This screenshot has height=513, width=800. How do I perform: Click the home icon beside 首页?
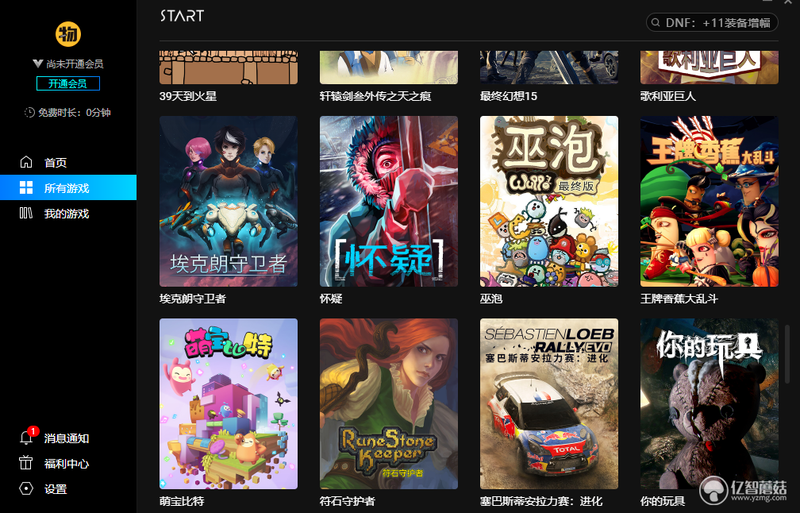[26, 162]
